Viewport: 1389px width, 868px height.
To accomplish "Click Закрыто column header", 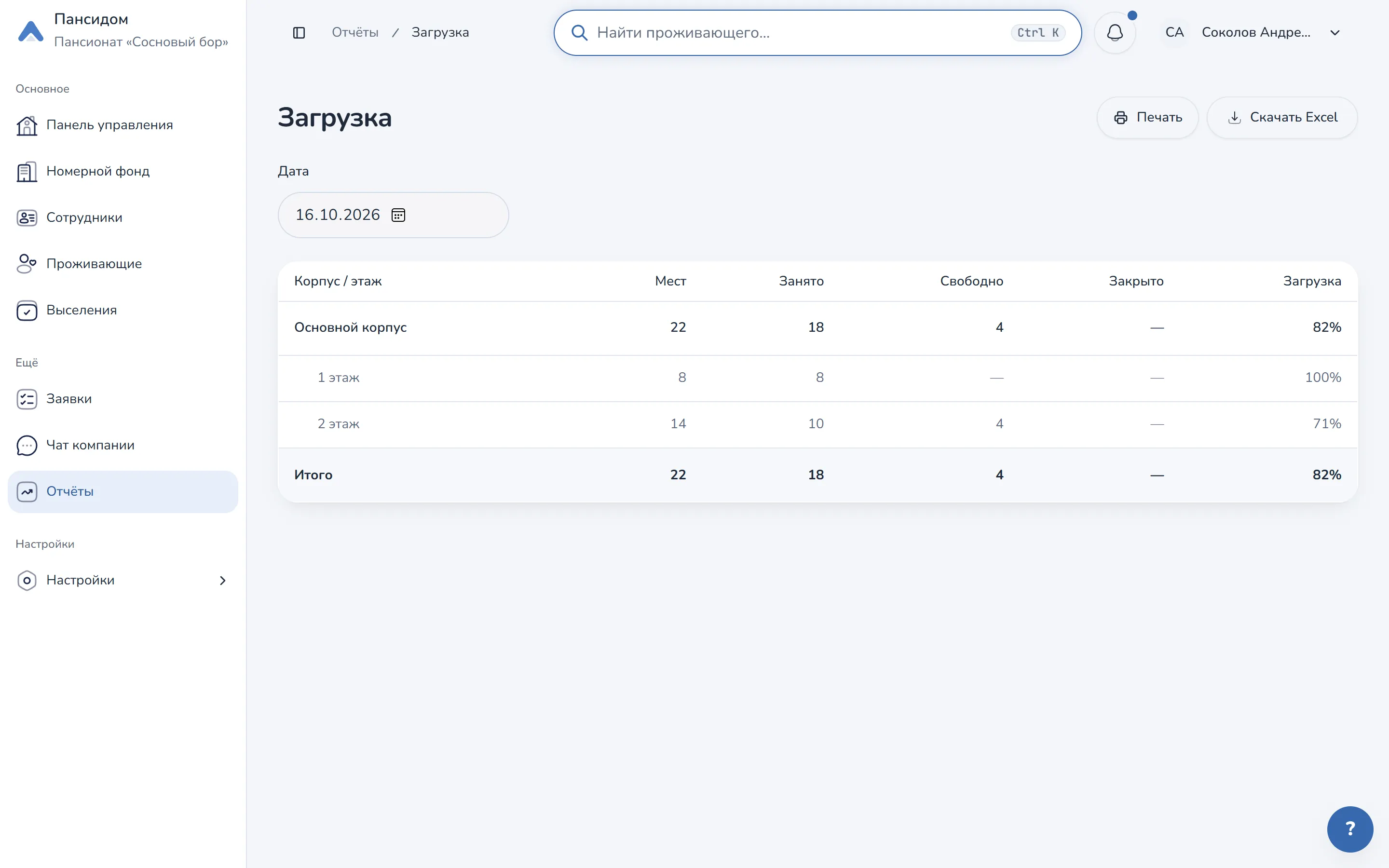I will click(1136, 281).
